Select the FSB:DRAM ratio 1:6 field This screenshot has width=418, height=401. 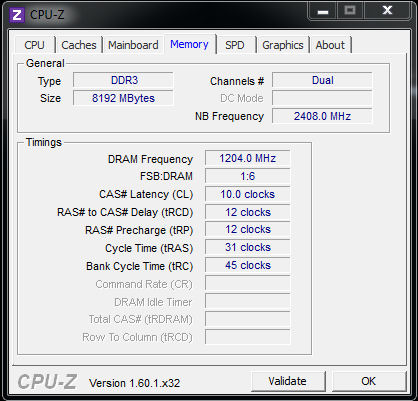click(247, 176)
